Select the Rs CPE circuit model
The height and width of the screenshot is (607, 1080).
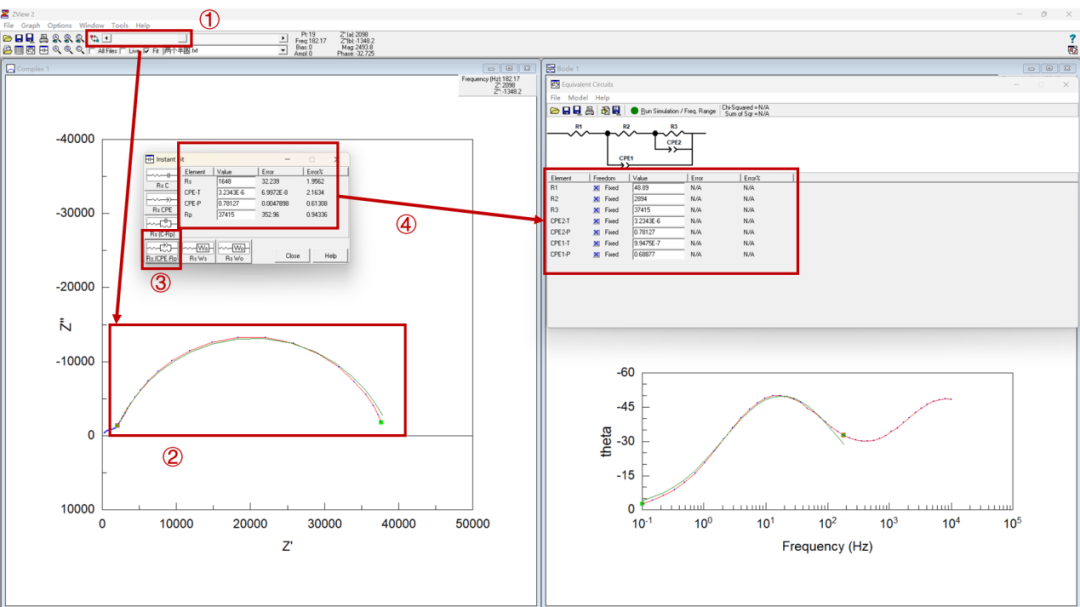click(162, 203)
